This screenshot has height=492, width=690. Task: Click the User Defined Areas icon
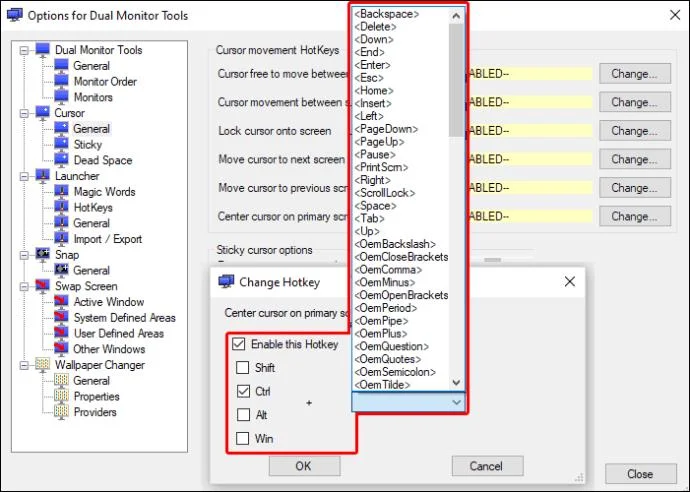(61, 333)
